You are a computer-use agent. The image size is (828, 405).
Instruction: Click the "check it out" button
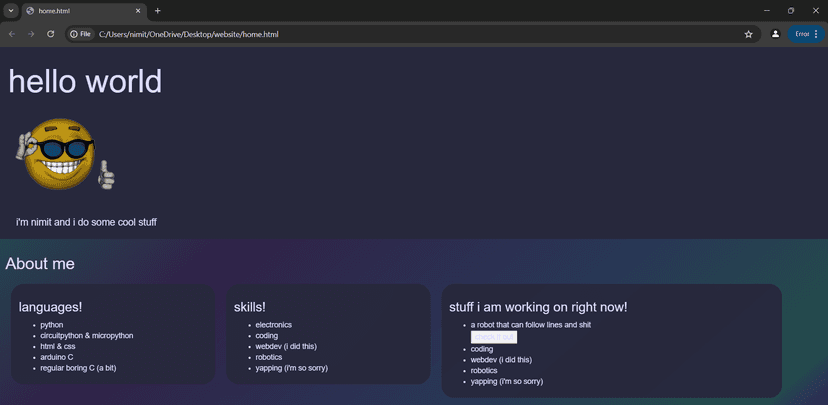tap(494, 337)
